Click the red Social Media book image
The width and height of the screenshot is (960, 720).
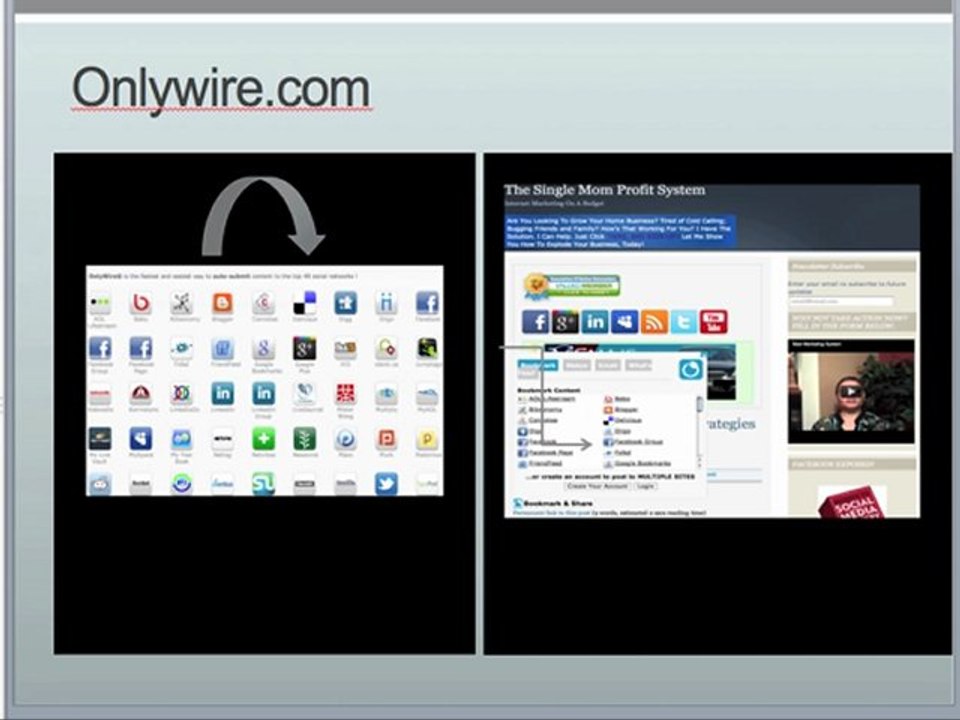click(x=852, y=502)
